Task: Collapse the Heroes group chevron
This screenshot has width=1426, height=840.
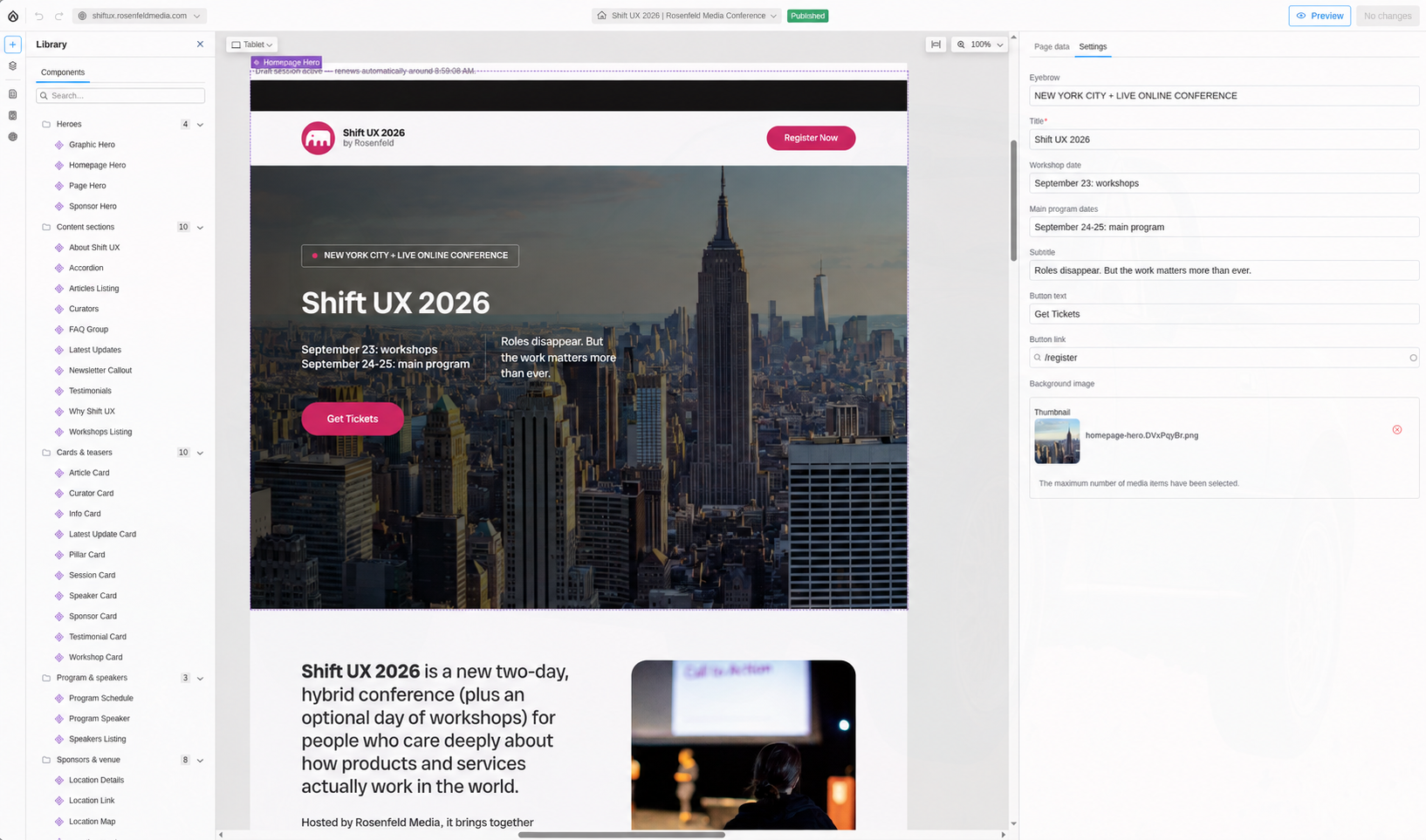Action: pos(200,125)
